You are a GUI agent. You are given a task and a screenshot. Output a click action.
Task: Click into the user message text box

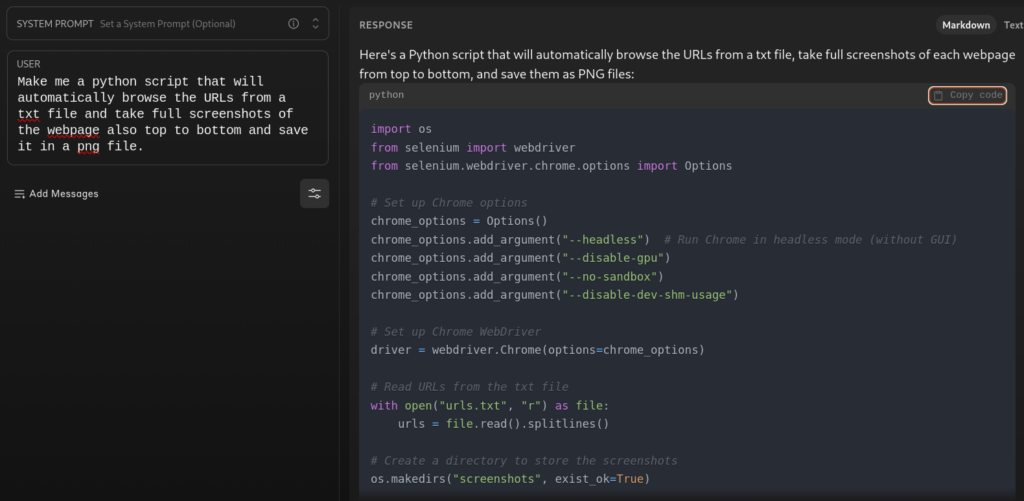click(x=168, y=108)
